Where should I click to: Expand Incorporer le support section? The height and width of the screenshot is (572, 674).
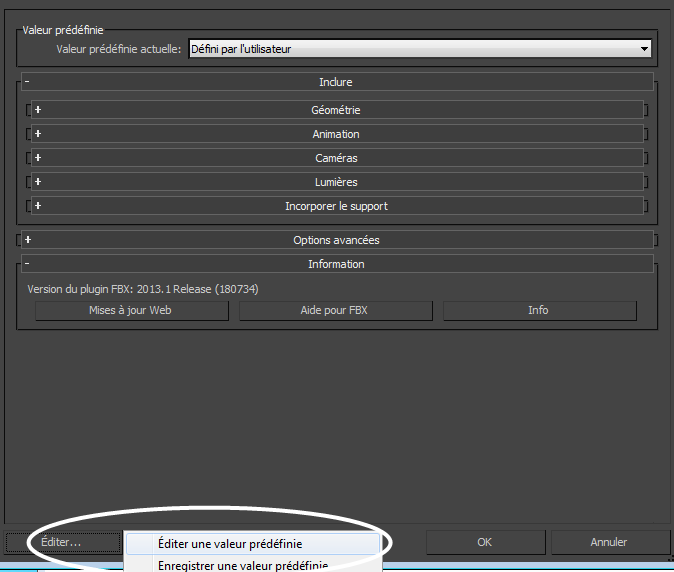[337, 206]
